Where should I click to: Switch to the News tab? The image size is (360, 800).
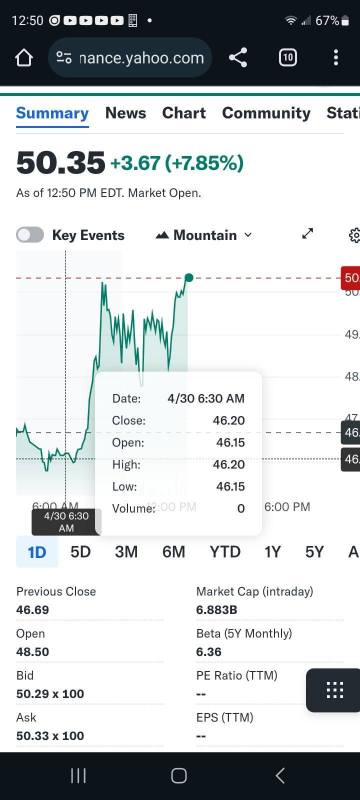pyautogui.click(x=125, y=113)
